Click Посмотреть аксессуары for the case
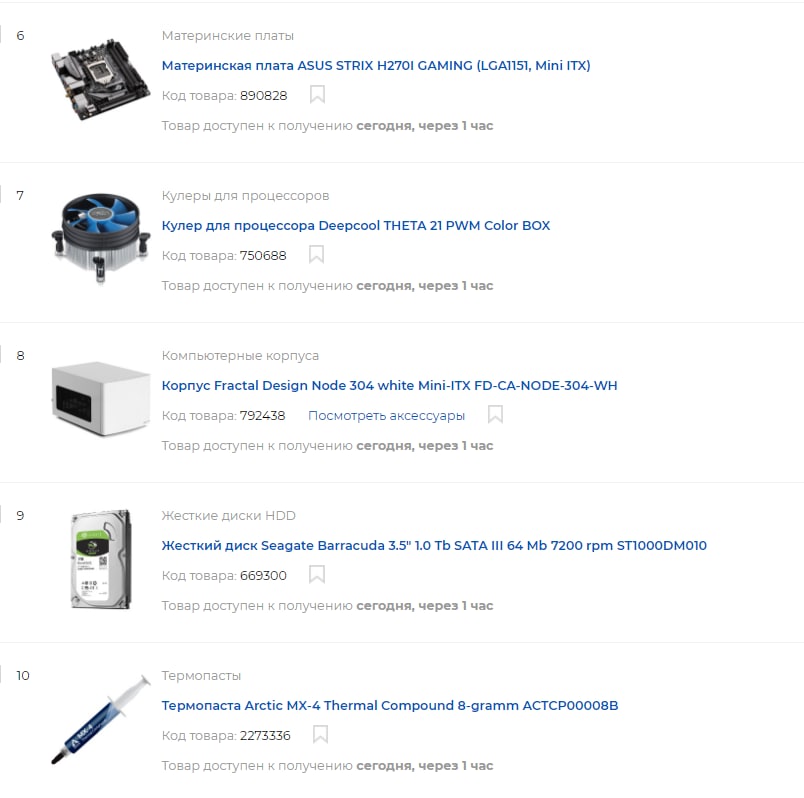This screenshot has height=798, width=804. (x=387, y=415)
